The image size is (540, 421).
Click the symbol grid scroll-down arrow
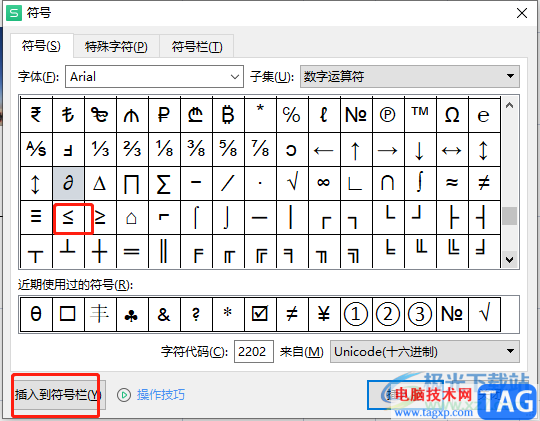point(510,260)
